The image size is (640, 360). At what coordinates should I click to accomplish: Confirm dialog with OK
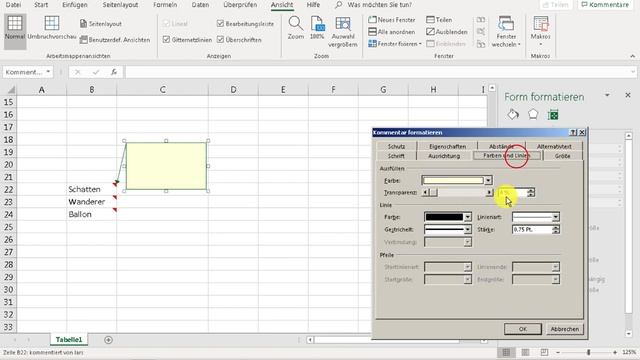523,329
